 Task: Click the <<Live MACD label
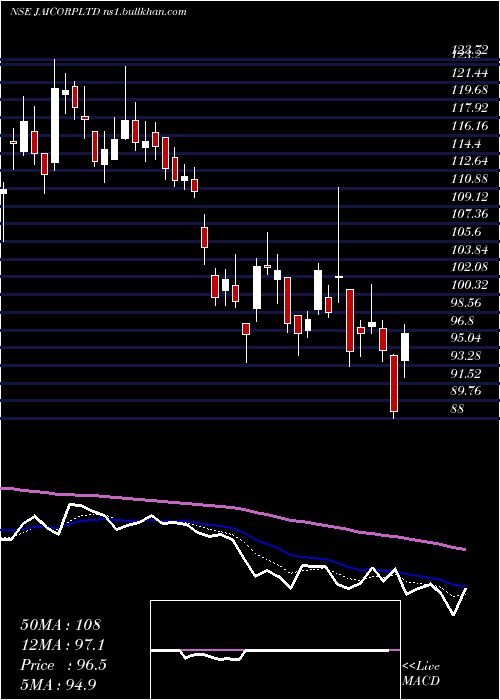click(421, 674)
